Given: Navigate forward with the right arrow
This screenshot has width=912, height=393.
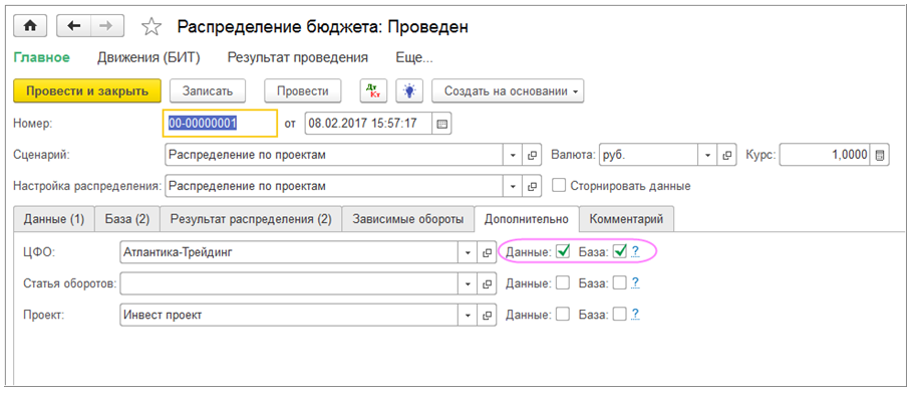Looking at the screenshot, I should point(106,26).
